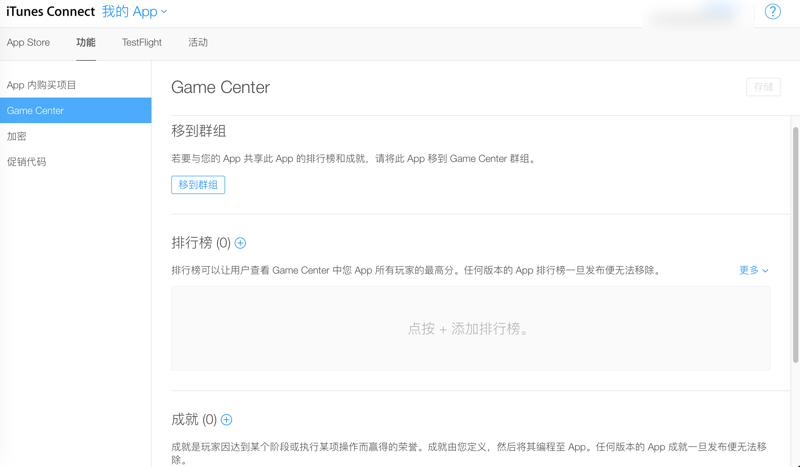The width and height of the screenshot is (800, 467).
Task: Click the iTunes Connect title
Action: [x=51, y=11]
